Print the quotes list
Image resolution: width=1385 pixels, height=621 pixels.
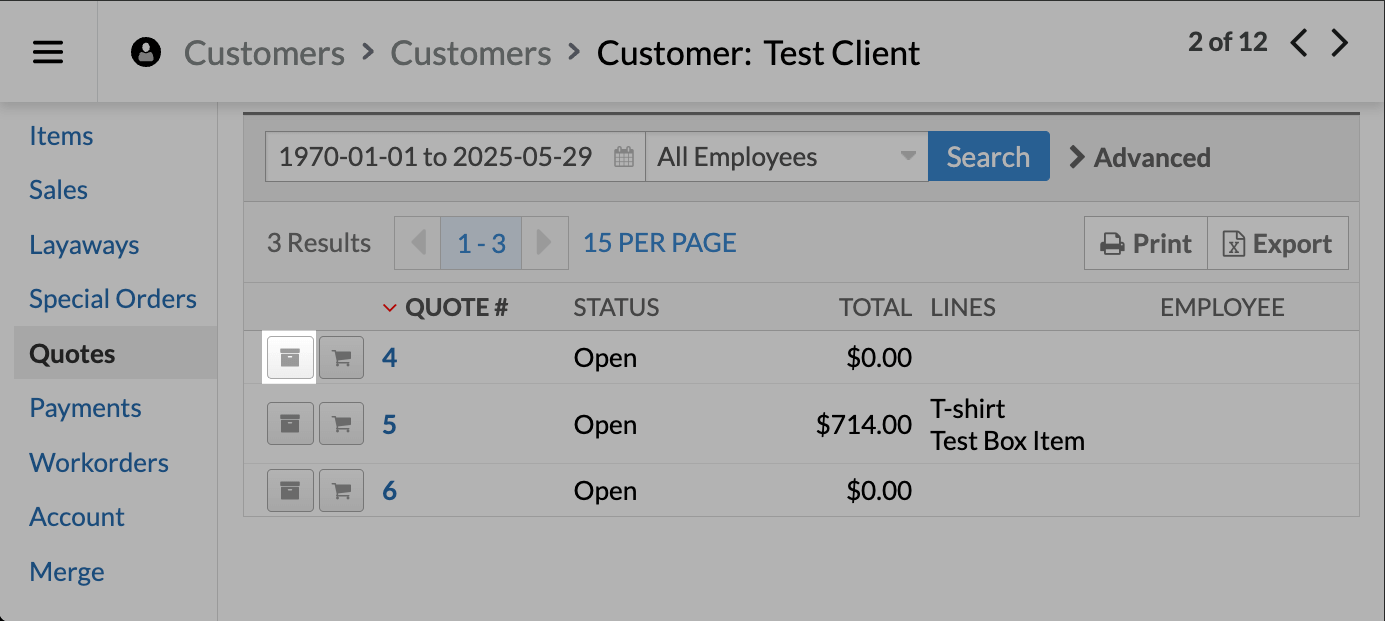(1146, 244)
